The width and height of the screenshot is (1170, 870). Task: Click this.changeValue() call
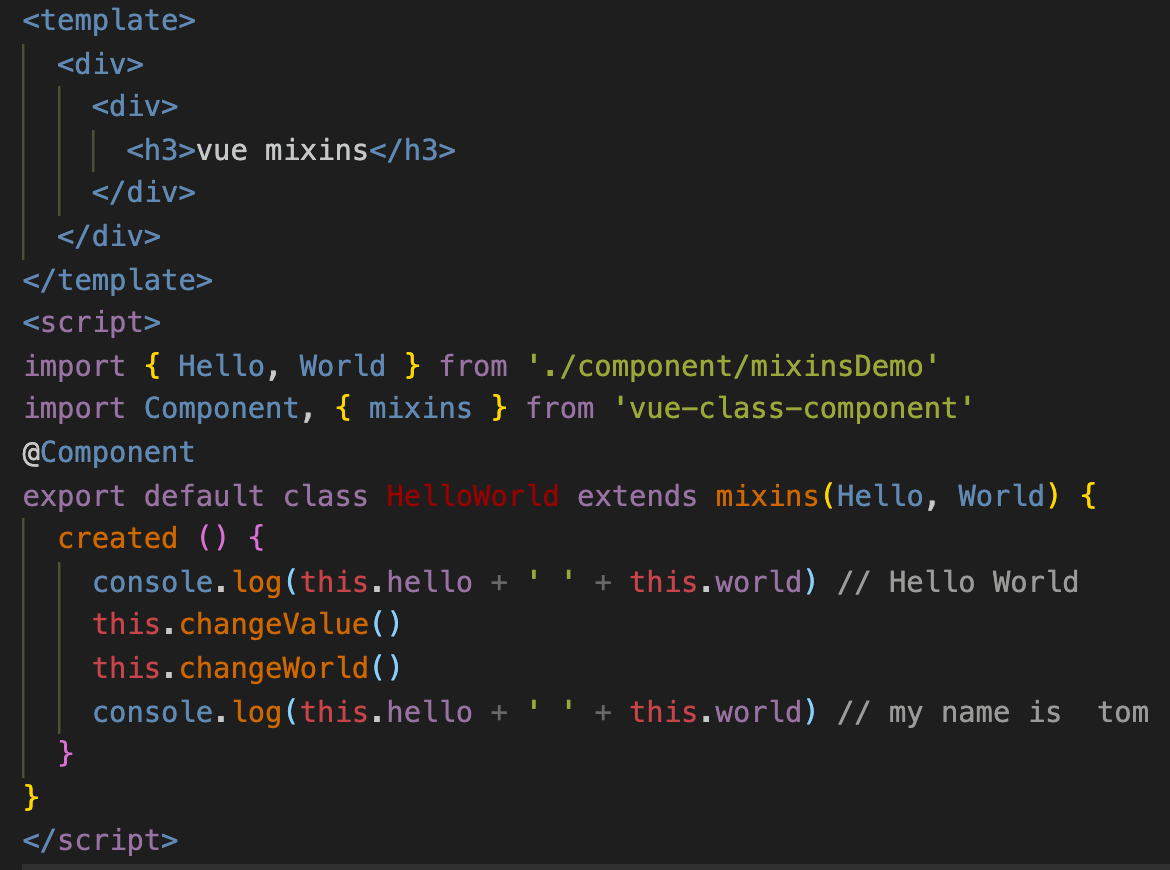point(247,625)
